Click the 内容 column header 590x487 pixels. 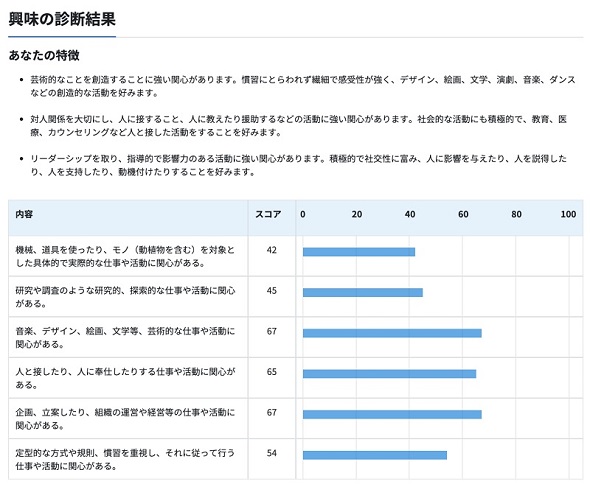(x=24, y=214)
